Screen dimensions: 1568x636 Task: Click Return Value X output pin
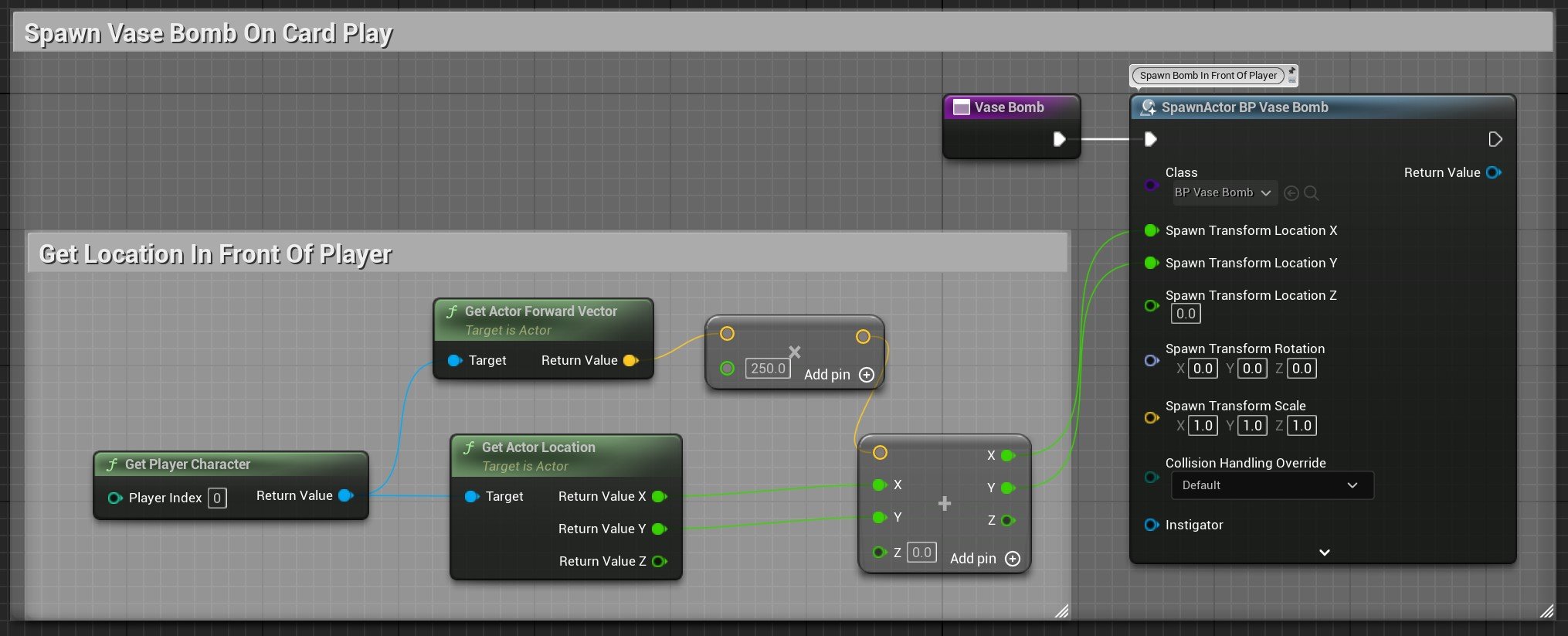pyautogui.click(x=660, y=496)
